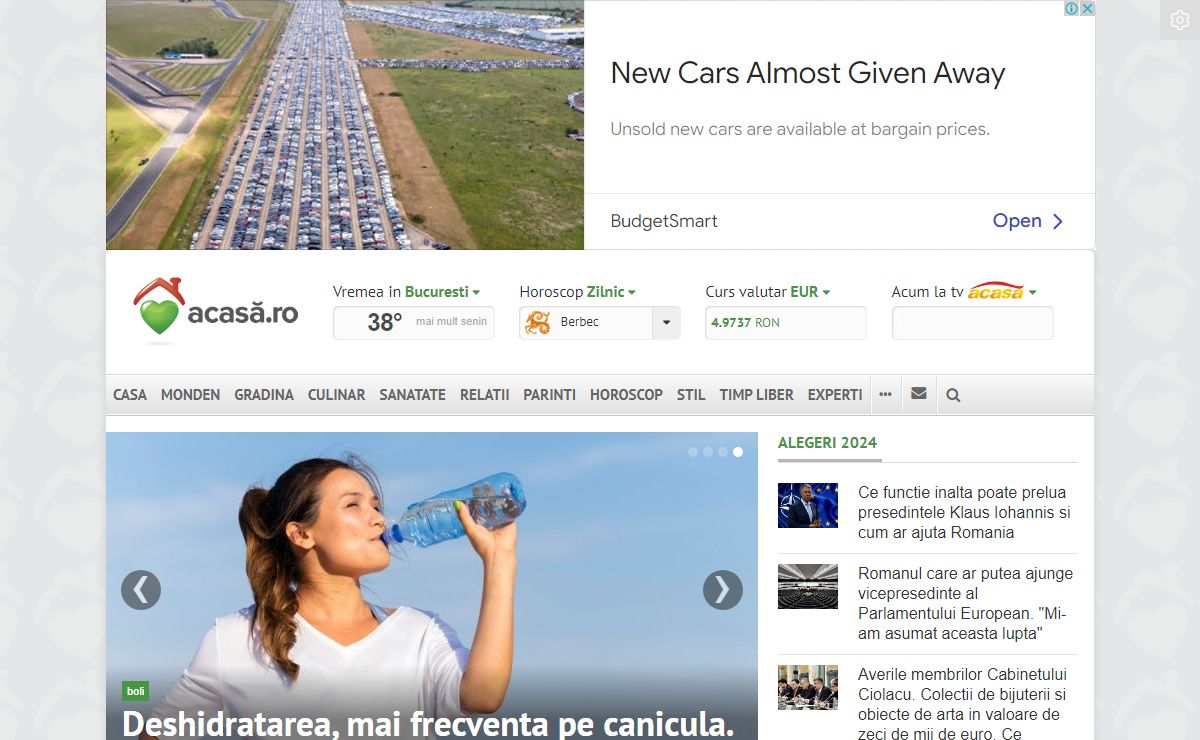This screenshot has width=1200, height=740.
Task: Open the CASA menu
Action: [x=130, y=395]
